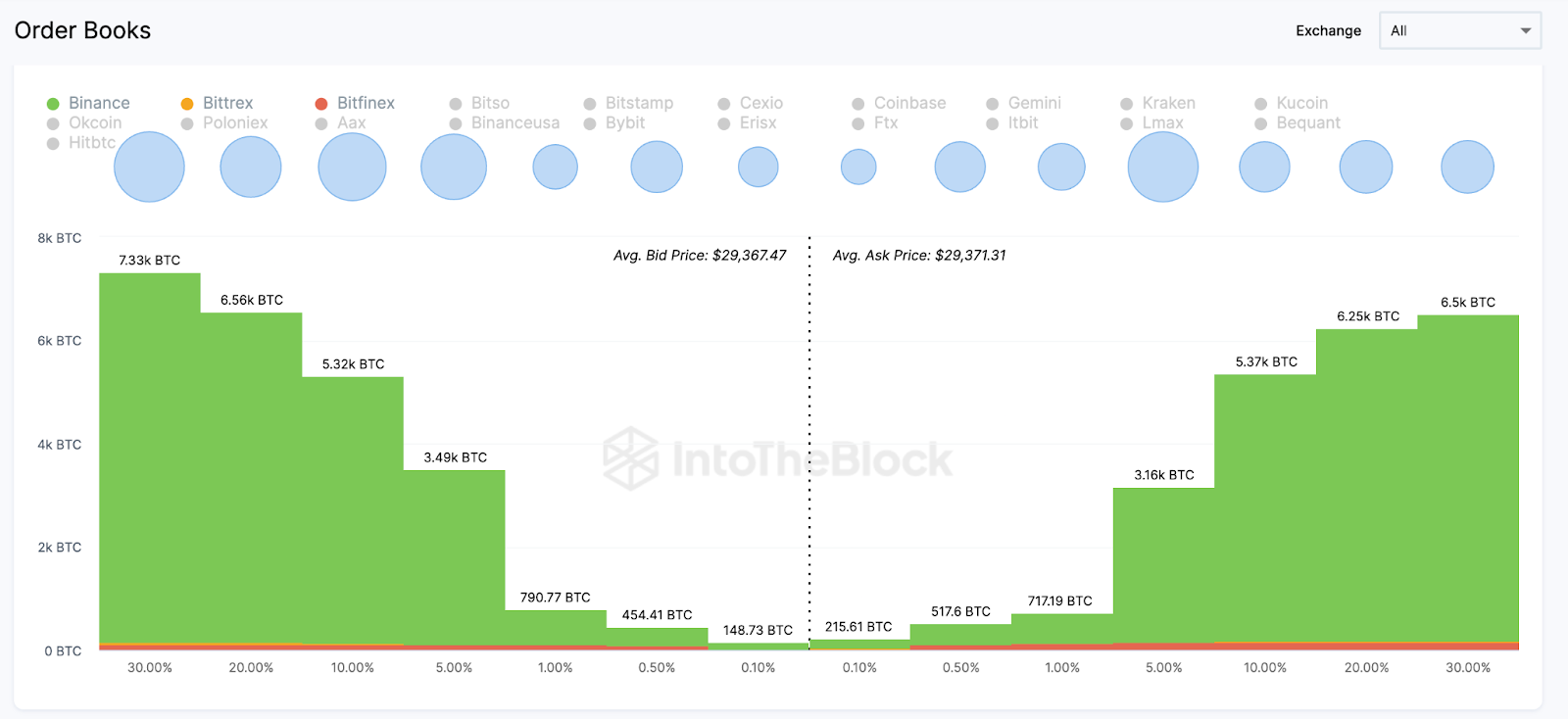The image size is (1568, 719).
Task: Click the Bitso gray legend dot
Action: 456,104
